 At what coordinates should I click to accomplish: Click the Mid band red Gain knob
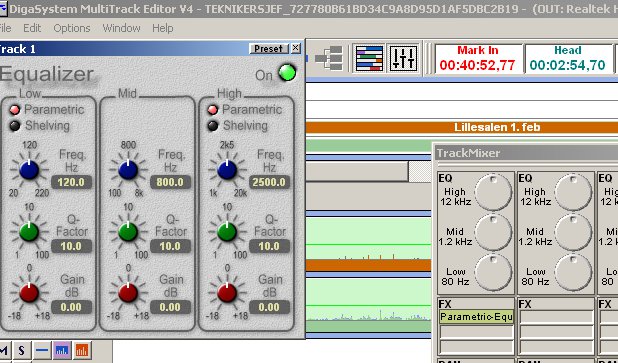pyautogui.click(x=128, y=293)
